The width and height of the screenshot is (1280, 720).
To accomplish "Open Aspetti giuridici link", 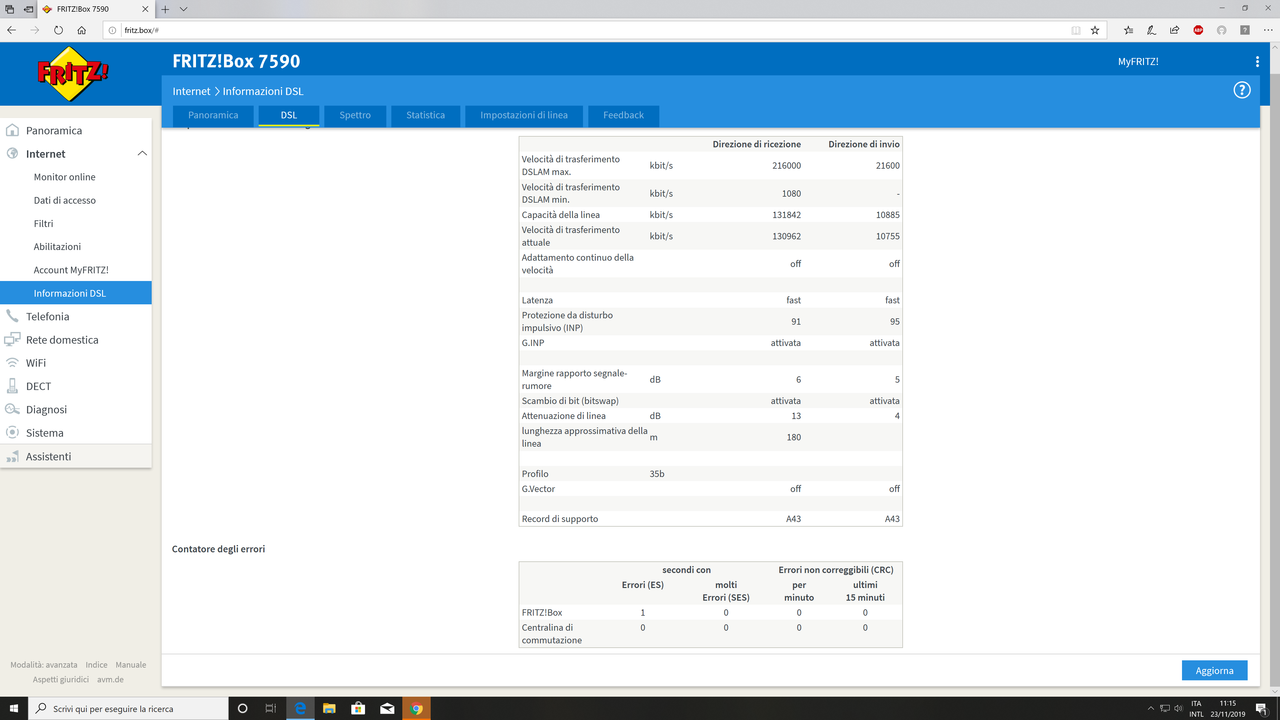I will pyautogui.click(x=61, y=679).
